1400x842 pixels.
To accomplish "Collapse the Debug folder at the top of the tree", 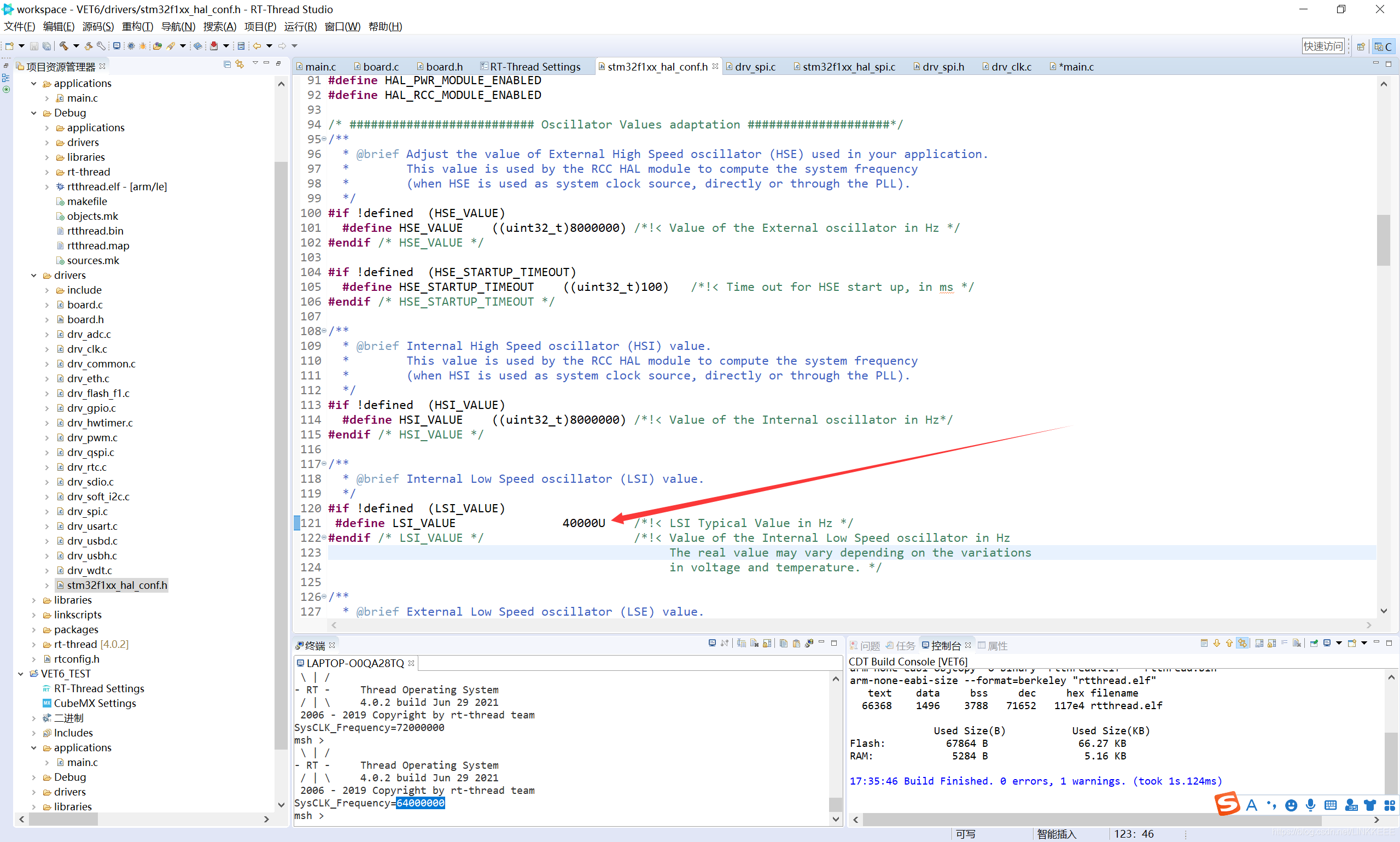I will (33, 113).
